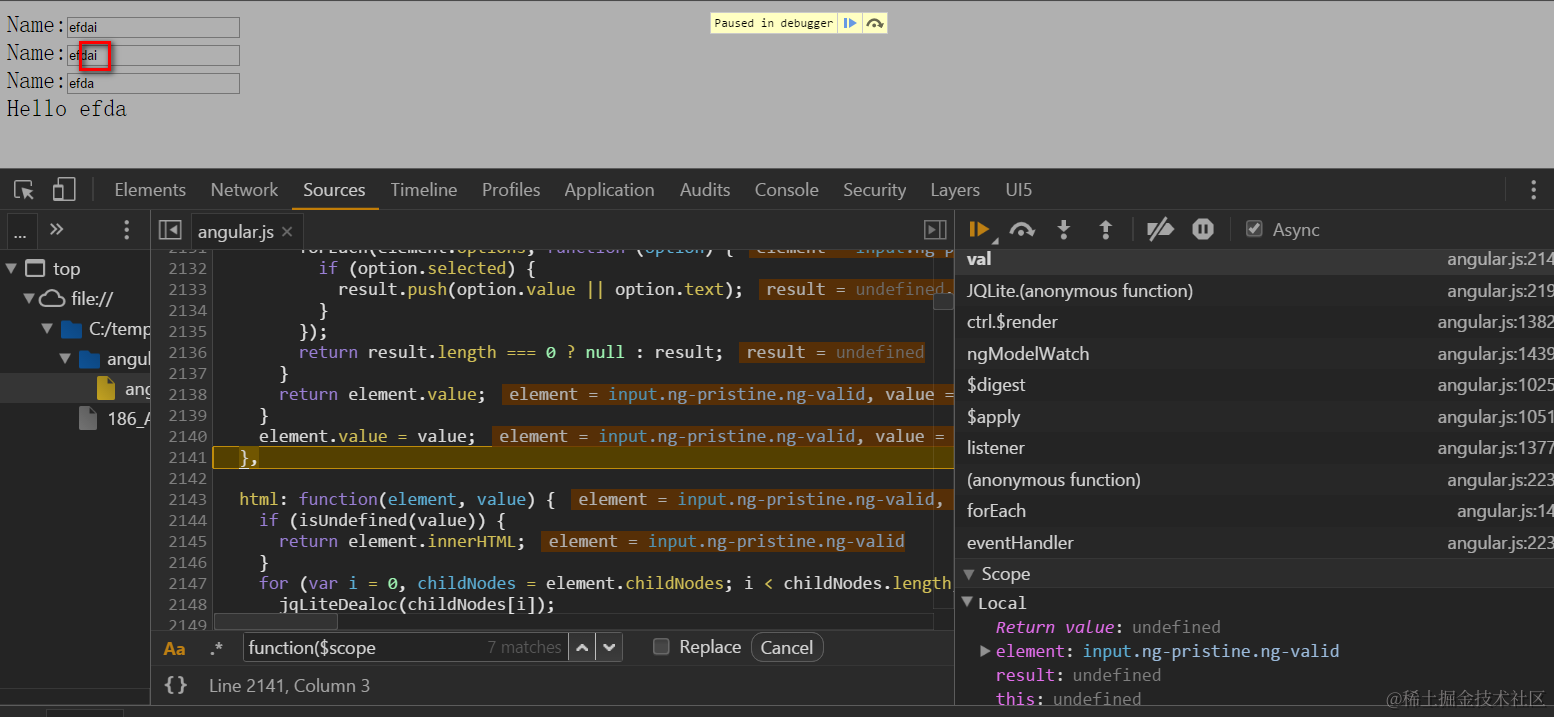
Task: Step over using the Paused in debugger overlay
Action: (875, 23)
